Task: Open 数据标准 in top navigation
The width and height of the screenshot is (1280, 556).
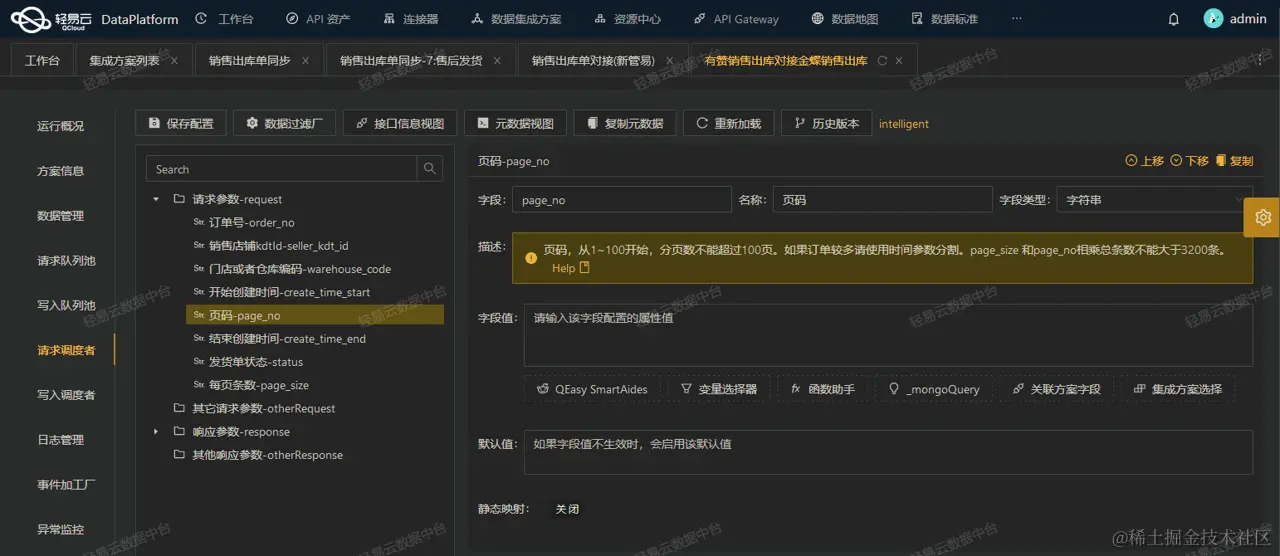Action: pyautogui.click(x=945, y=19)
